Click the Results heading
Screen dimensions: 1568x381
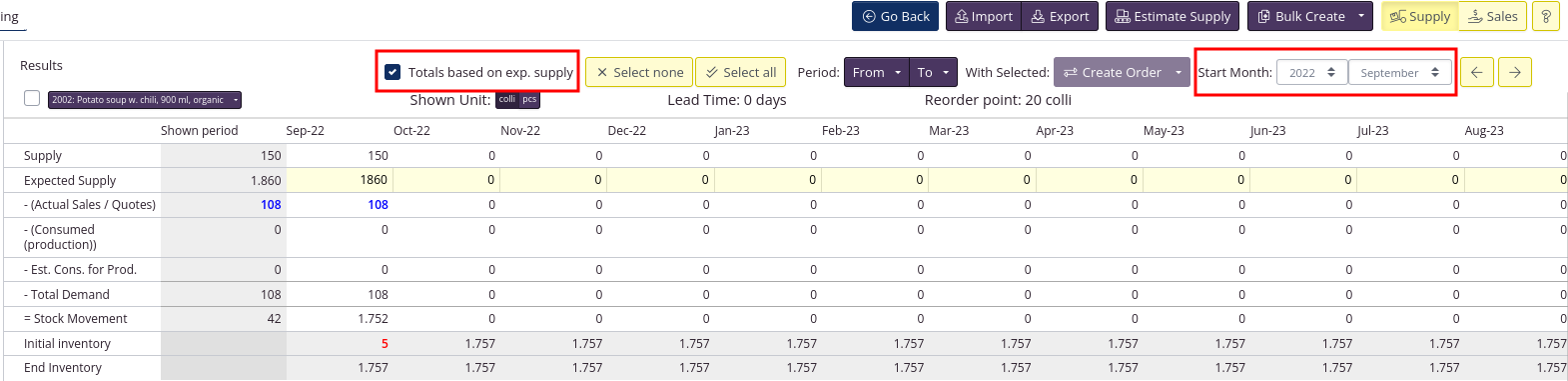coord(41,65)
